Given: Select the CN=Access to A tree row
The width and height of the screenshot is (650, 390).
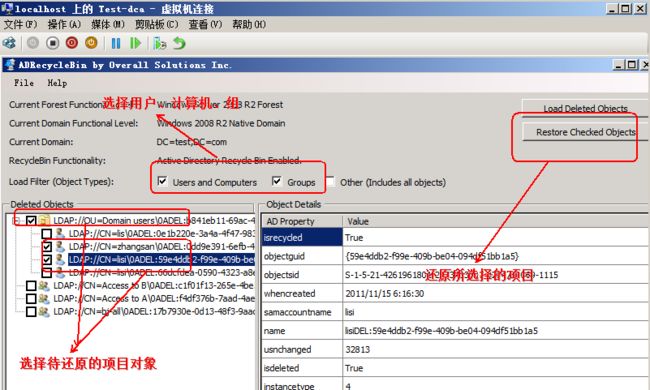Looking at the screenshot, I should pyautogui.click(x=154, y=298).
